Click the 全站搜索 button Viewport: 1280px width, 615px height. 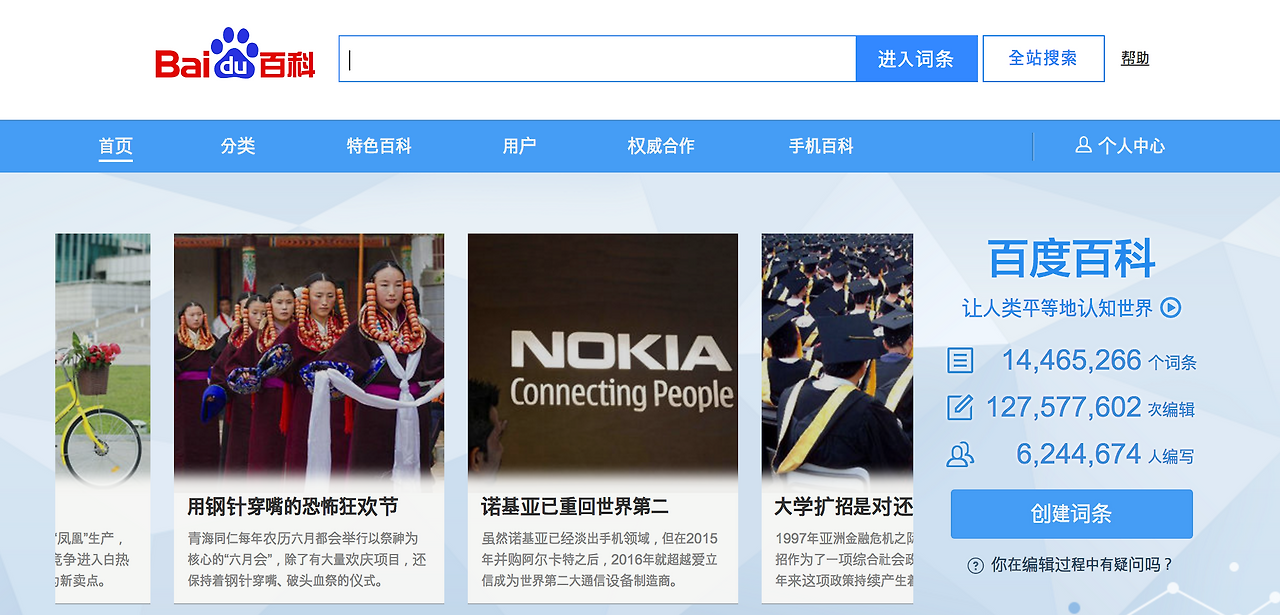[x=1044, y=58]
